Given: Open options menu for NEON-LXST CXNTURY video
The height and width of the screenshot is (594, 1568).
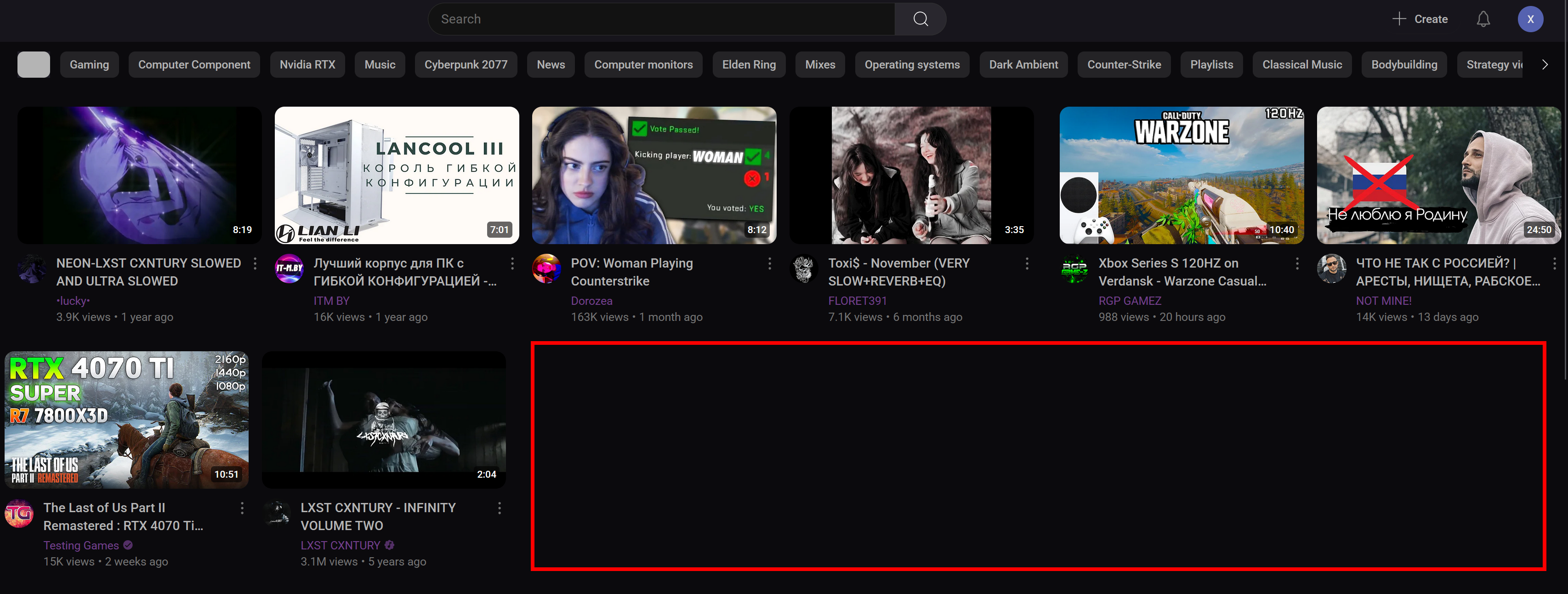Looking at the screenshot, I should pyautogui.click(x=255, y=263).
